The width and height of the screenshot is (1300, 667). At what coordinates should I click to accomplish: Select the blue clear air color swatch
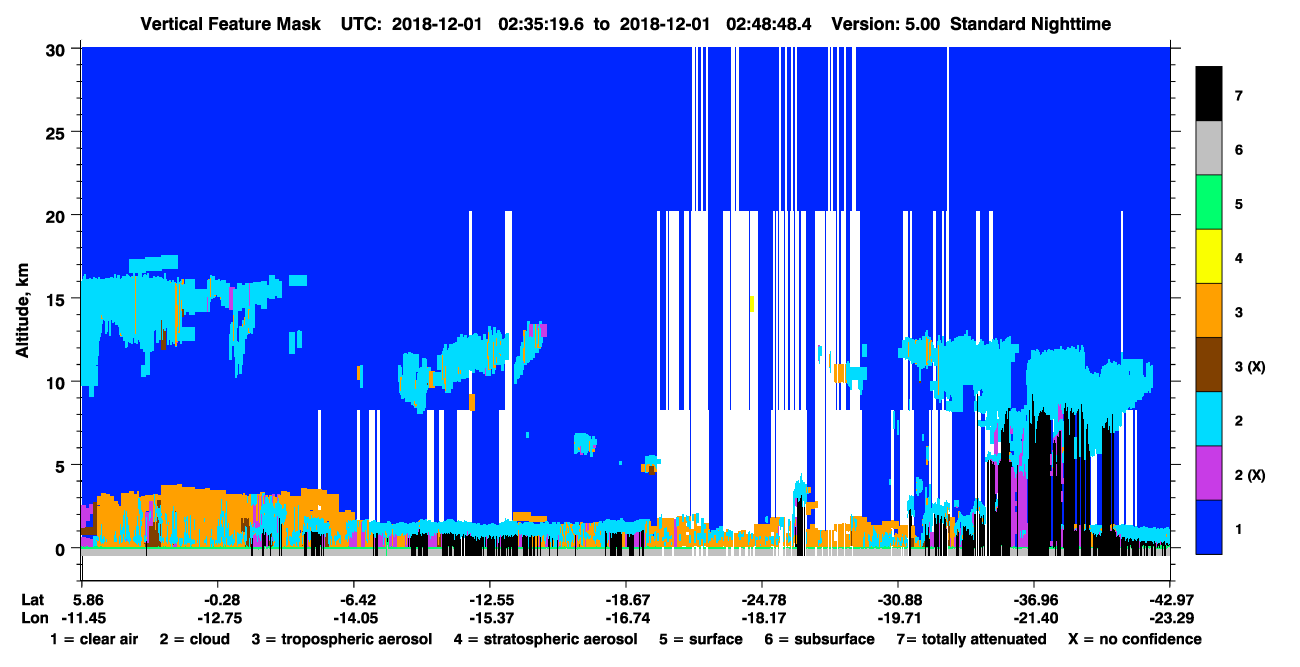pyautogui.click(x=1209, y=528)
